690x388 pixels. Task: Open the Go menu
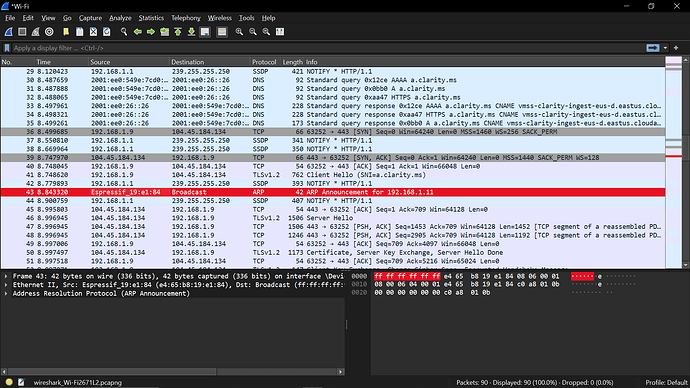point(67,18)
